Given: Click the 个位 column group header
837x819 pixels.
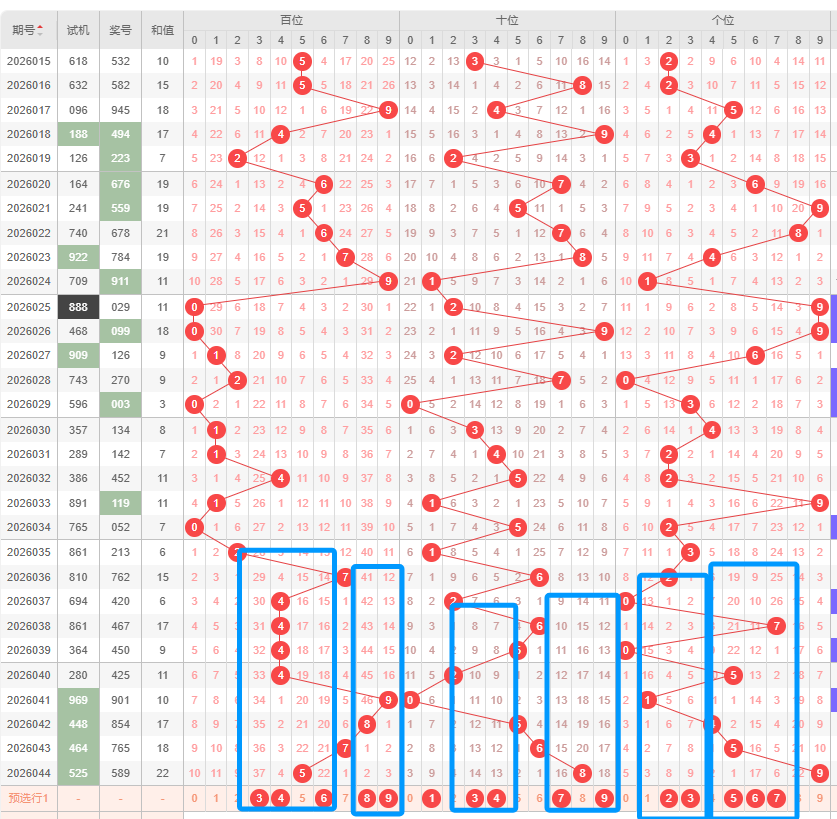Looking at the screenshot, I should pos(722,19).
